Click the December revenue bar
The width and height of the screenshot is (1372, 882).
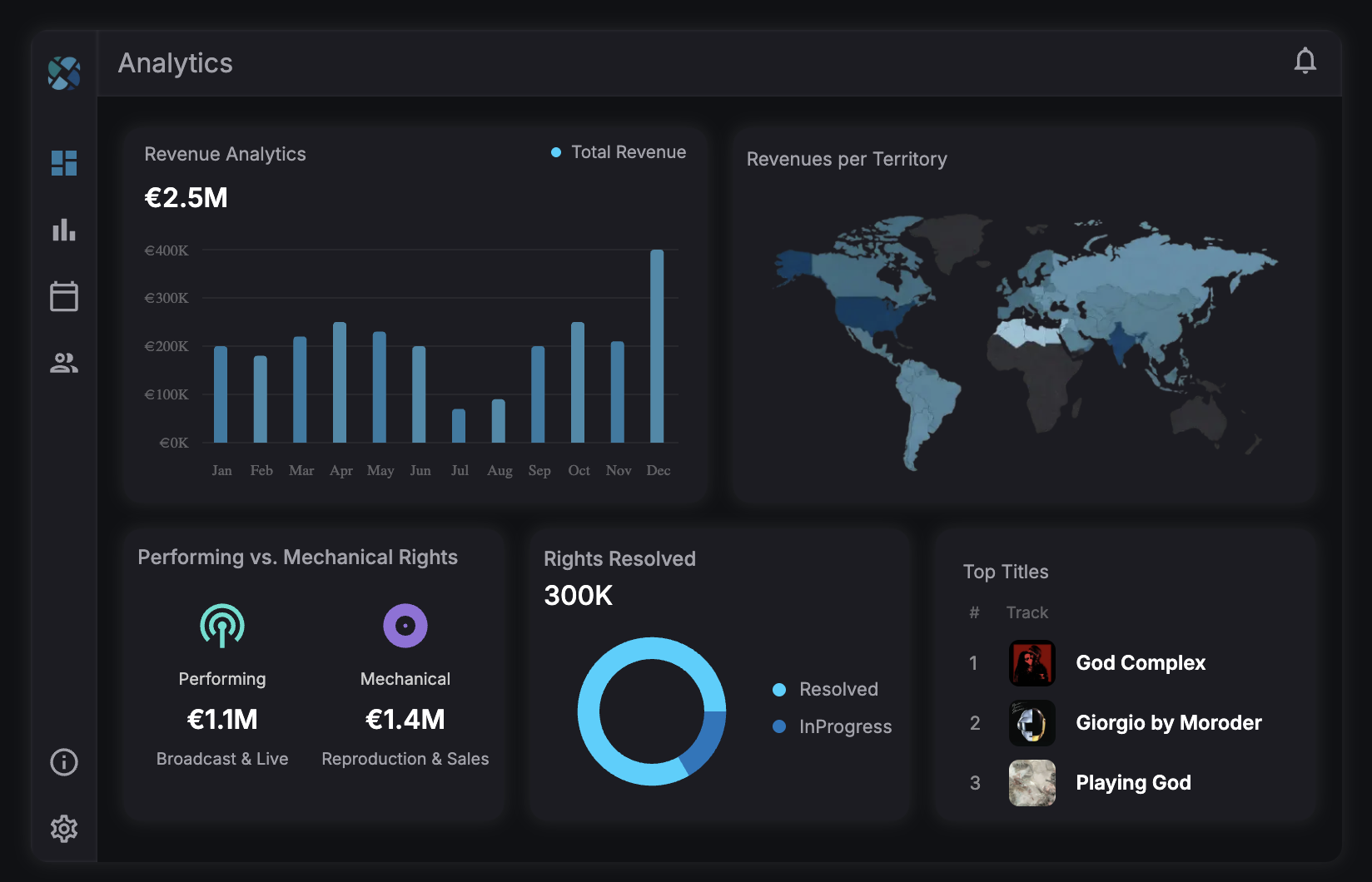tap(658, 349)
